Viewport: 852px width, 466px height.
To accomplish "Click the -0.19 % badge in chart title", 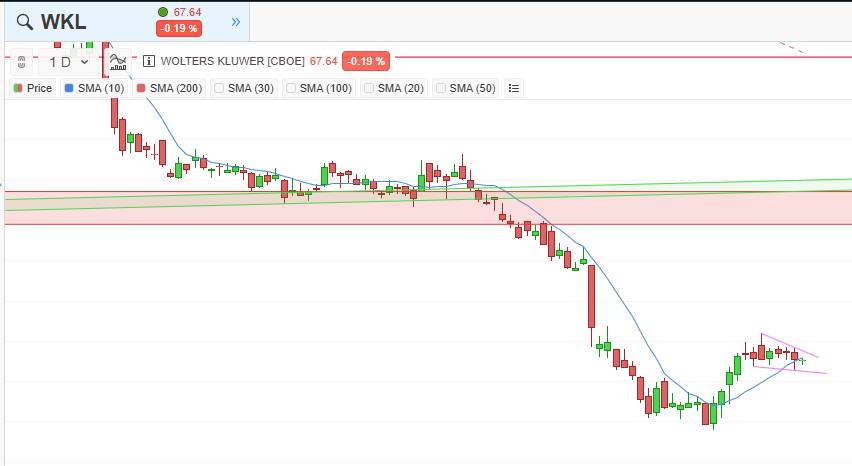I will [366, 61].
